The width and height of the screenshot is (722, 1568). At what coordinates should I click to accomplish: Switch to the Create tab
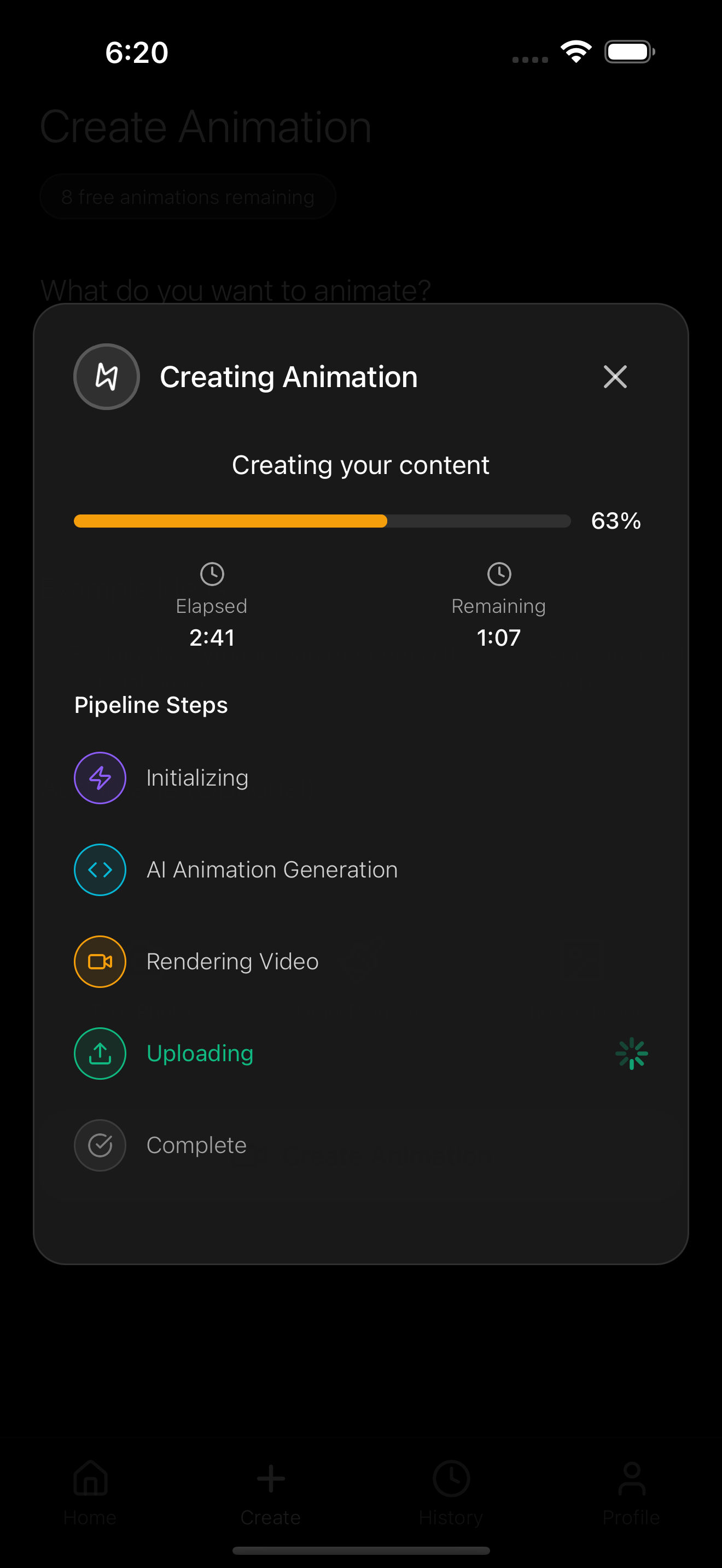(x=270, y=1493)
